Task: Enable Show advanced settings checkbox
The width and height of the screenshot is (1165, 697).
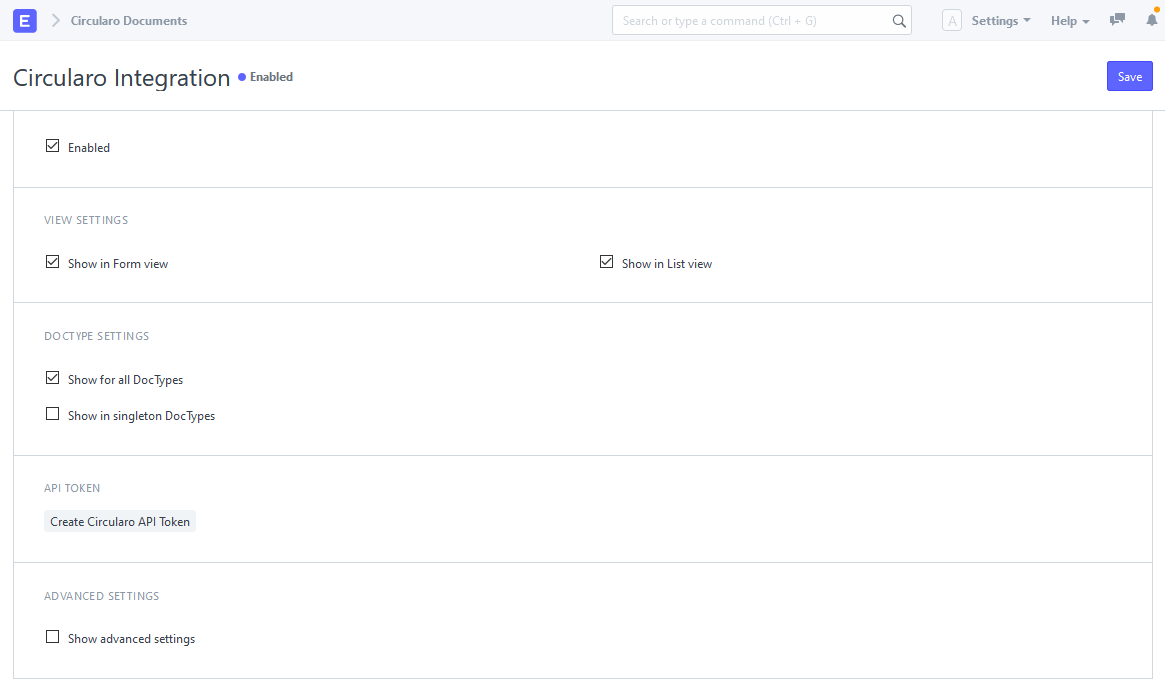Action: point(52,638)
